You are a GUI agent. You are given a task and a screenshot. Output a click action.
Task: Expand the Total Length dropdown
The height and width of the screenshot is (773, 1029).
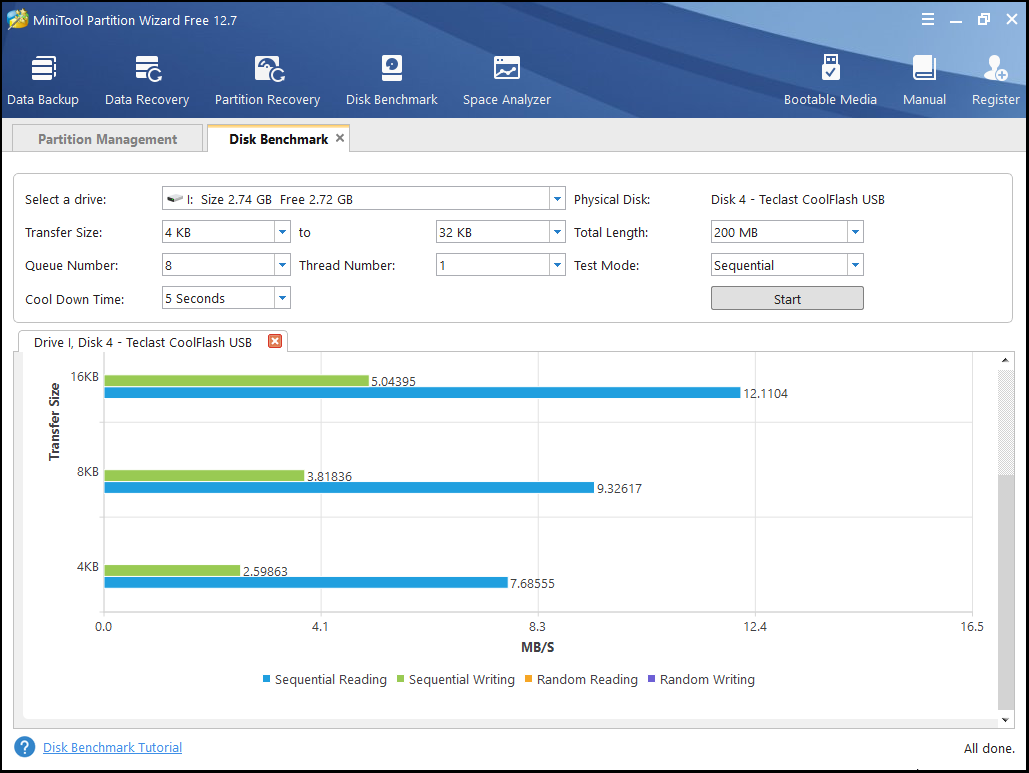tap(855, 232)
